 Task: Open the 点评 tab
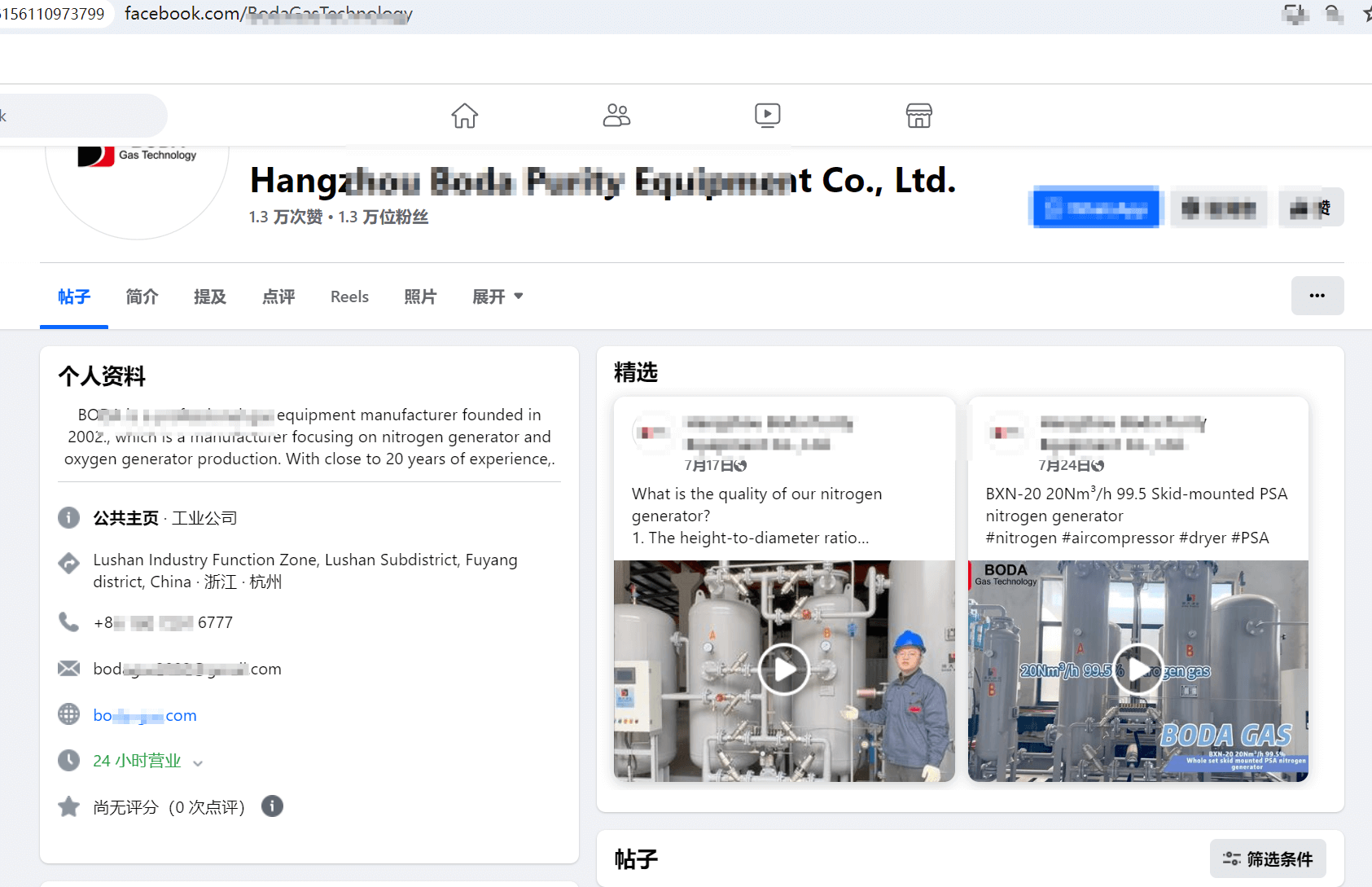click(x=278, y=296)
